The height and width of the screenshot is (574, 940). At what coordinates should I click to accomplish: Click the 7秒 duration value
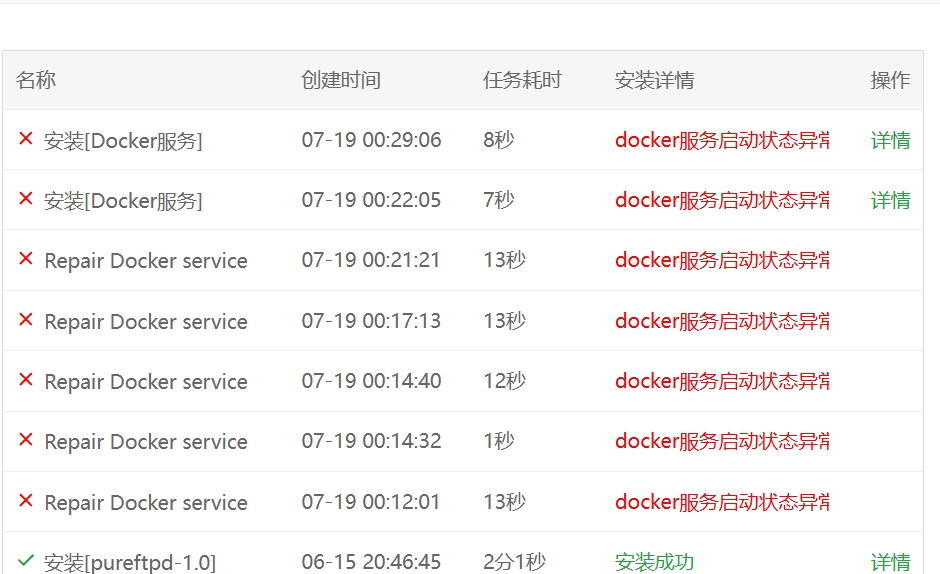[x=499, y=200]
